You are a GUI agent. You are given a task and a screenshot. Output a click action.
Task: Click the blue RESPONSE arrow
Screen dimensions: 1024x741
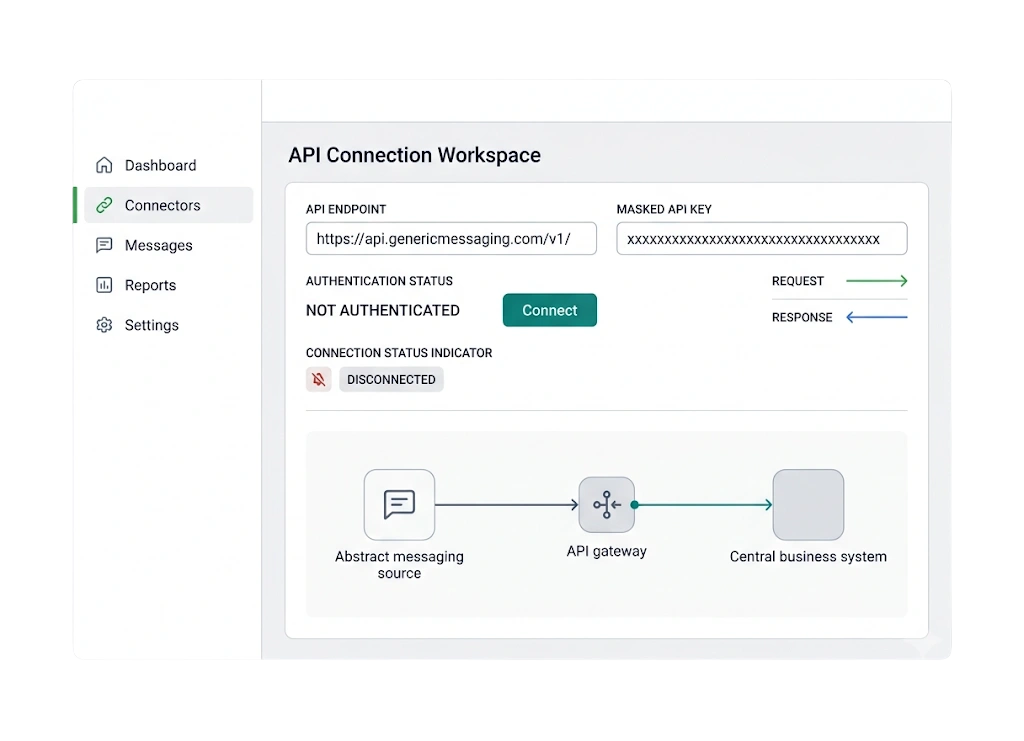876,317
